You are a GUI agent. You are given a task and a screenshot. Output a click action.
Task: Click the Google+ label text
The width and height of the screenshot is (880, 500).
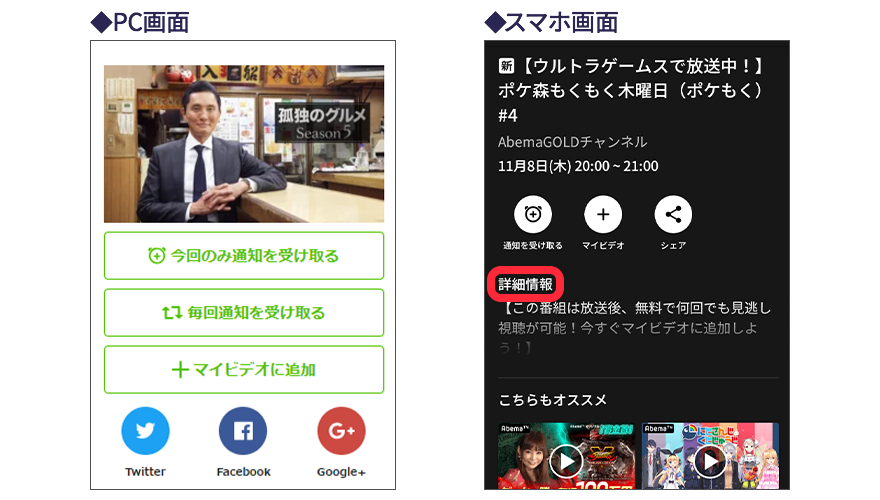[x=341, y=472]
